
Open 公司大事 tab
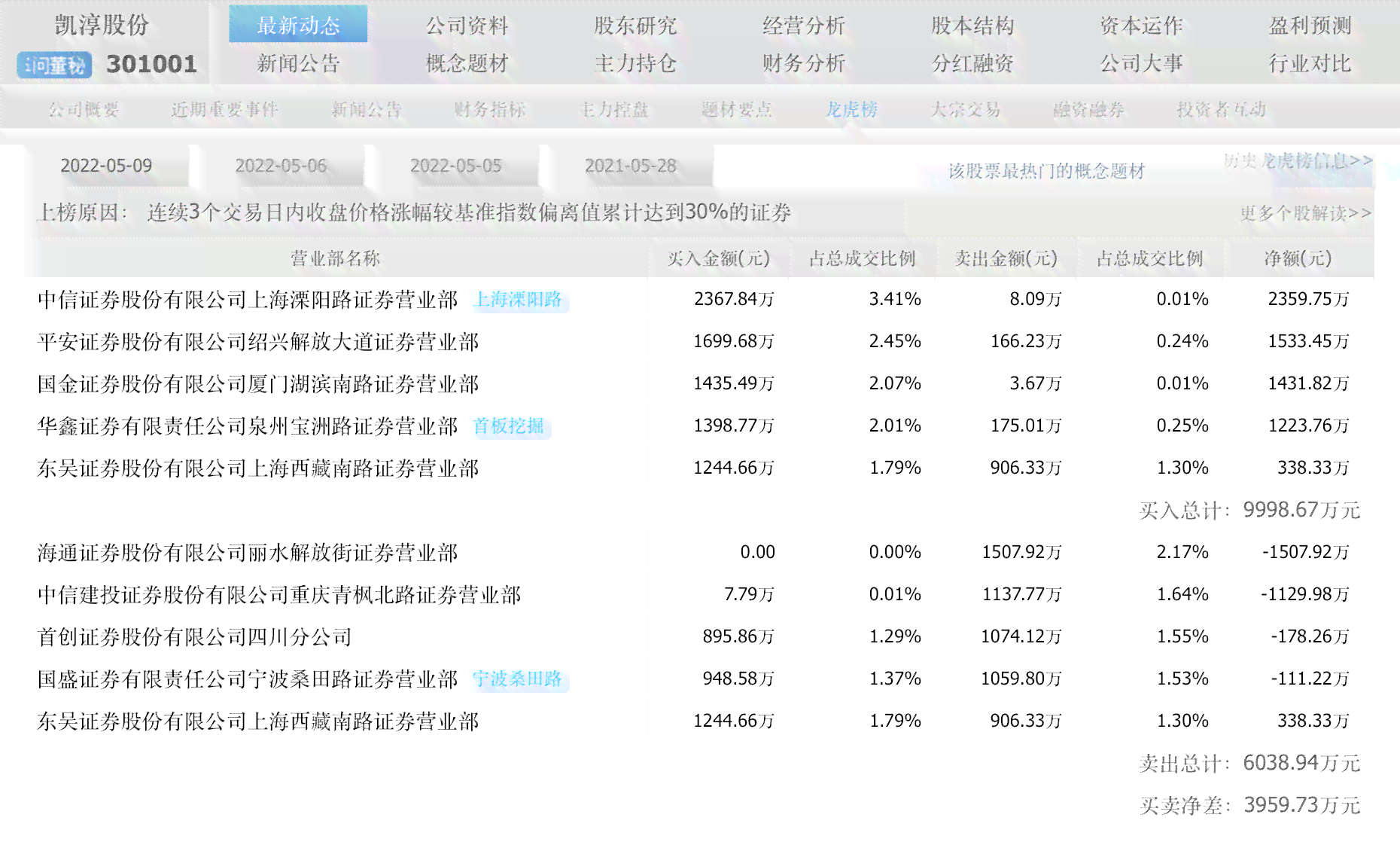1141,63
